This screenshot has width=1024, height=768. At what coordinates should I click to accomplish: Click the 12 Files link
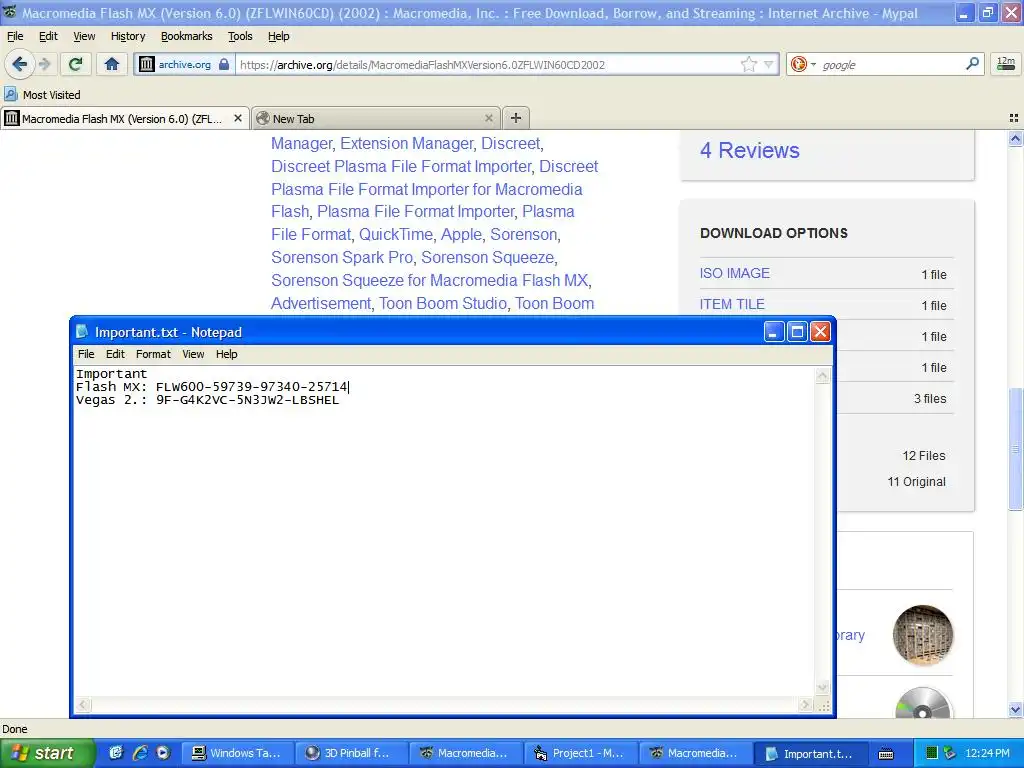tap(923, 456)
